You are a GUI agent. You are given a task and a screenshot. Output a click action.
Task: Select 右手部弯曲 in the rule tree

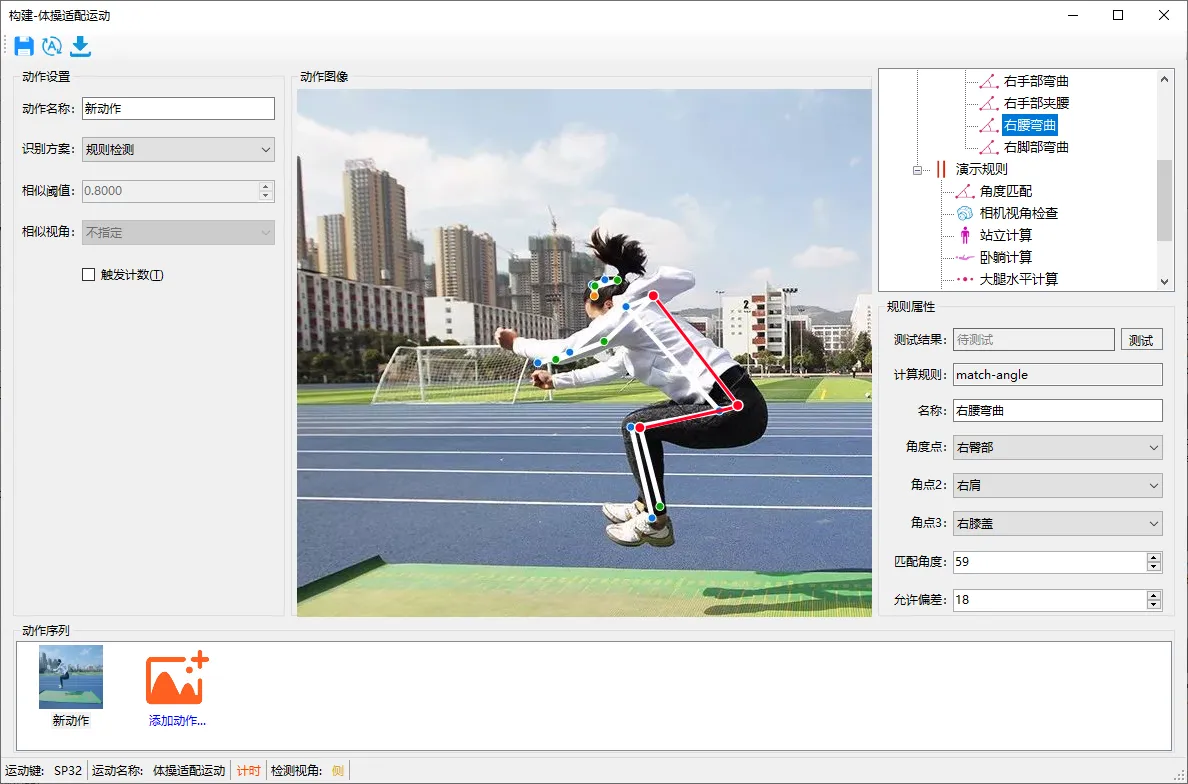[x=1036, y=81]
